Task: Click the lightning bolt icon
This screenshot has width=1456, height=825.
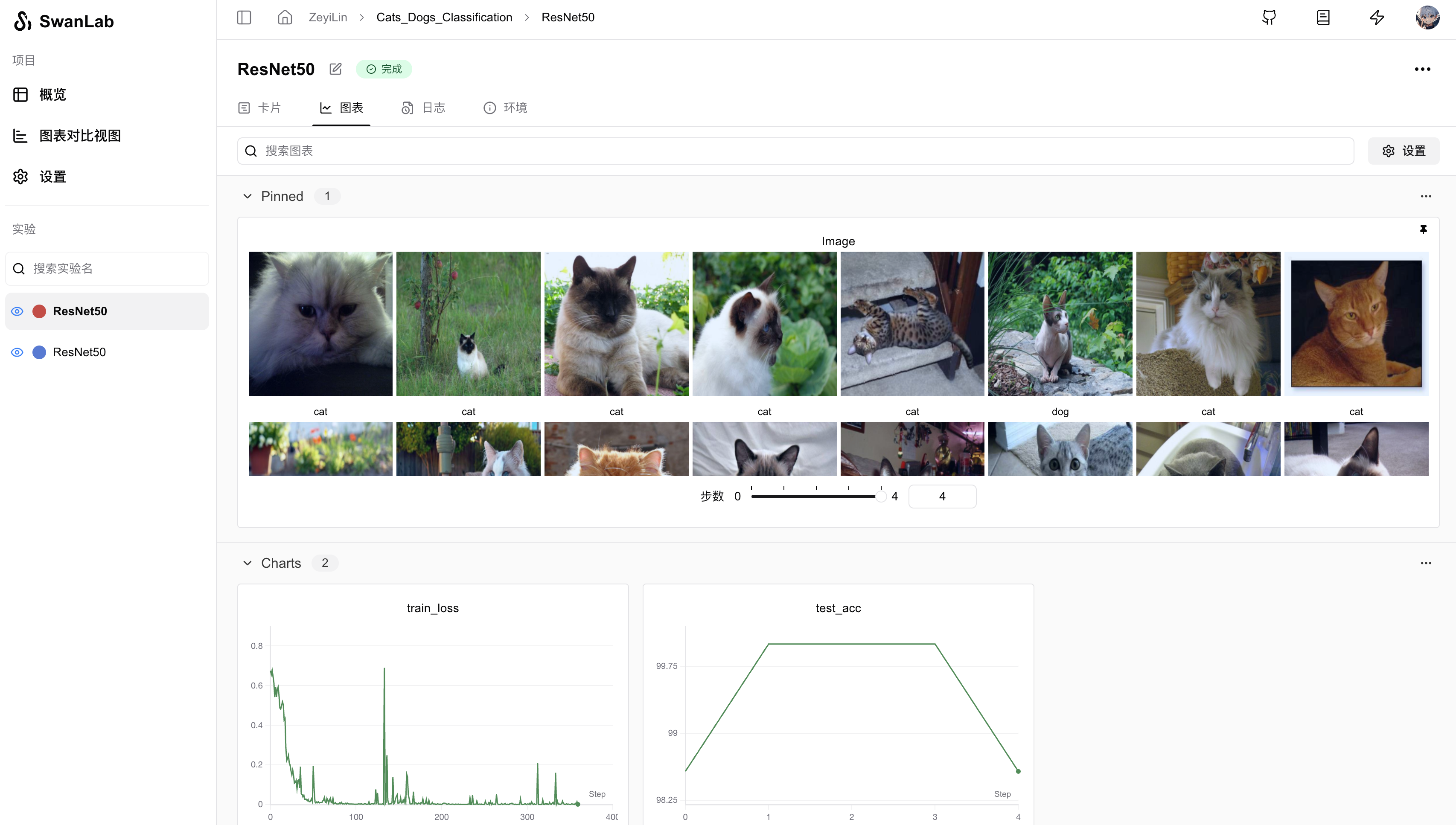Action: (x=1377, y=17)
